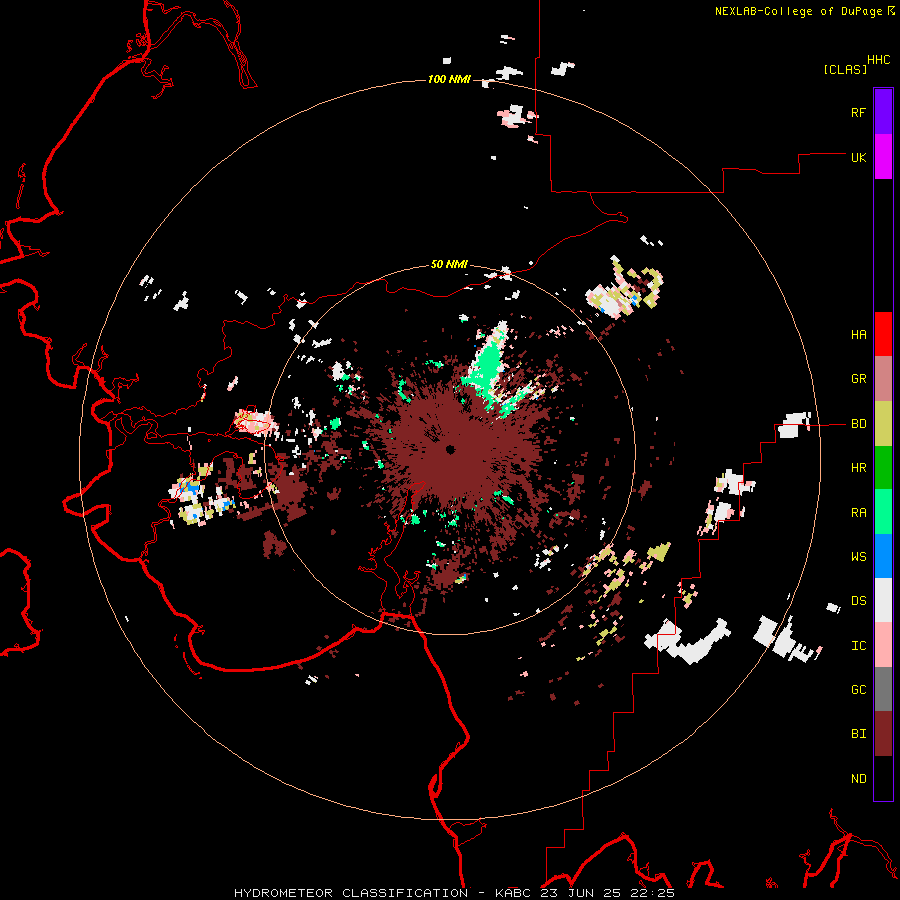This screenshot has width=900, height=900.
Task: Click the 100 NMI range ring label
Action: click(449, 79)
